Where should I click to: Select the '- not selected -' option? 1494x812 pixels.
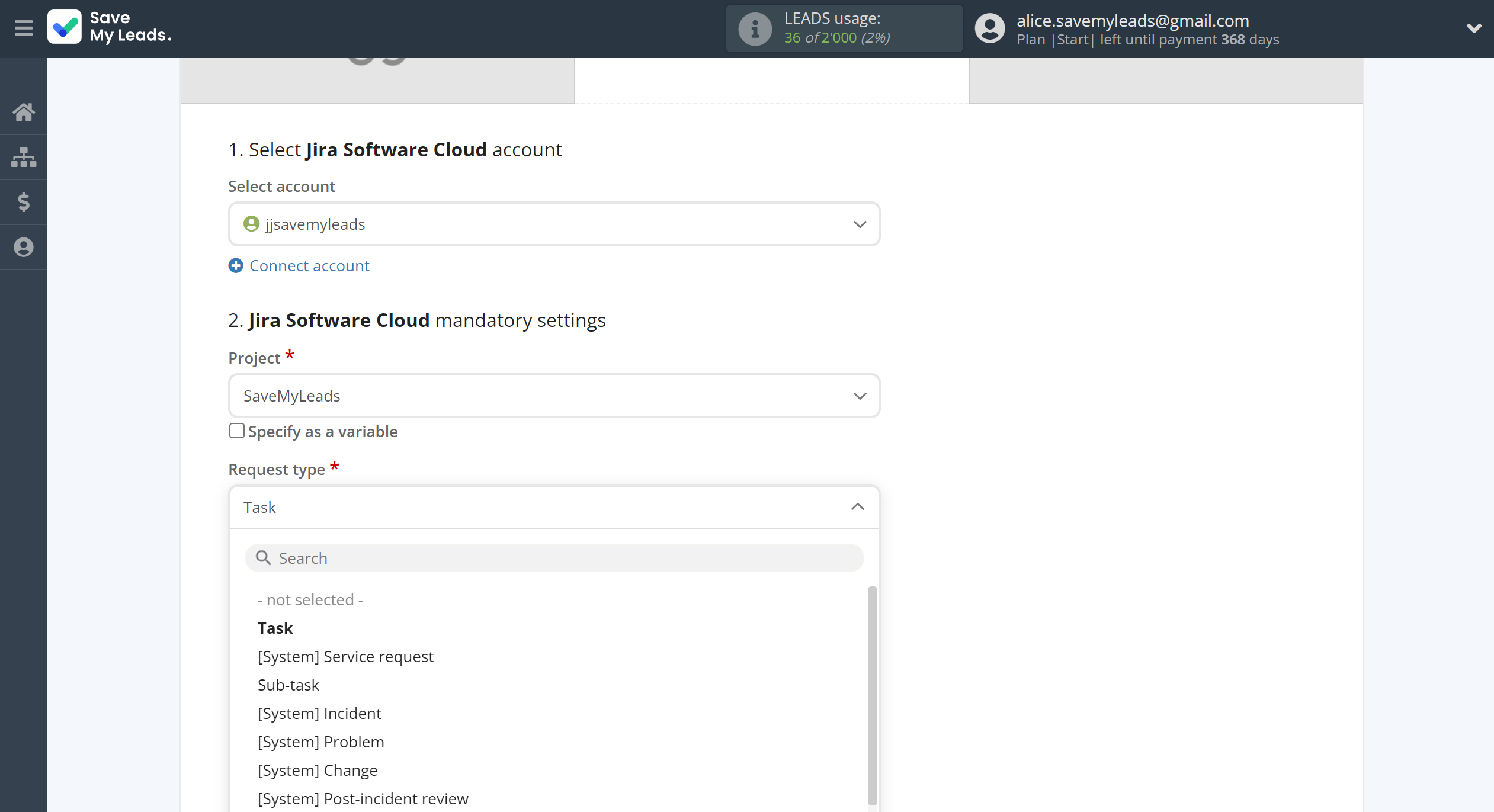(310, 599)
